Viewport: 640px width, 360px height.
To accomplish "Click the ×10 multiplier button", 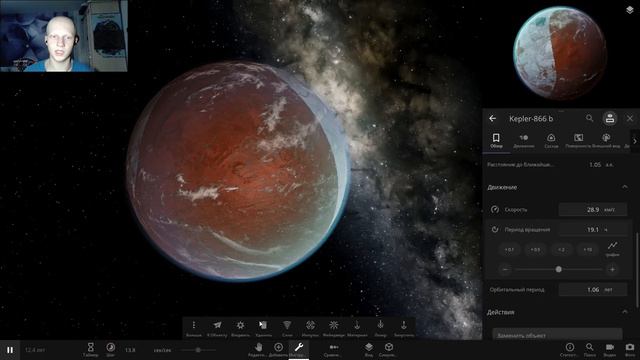I will [x=588, y=249].
